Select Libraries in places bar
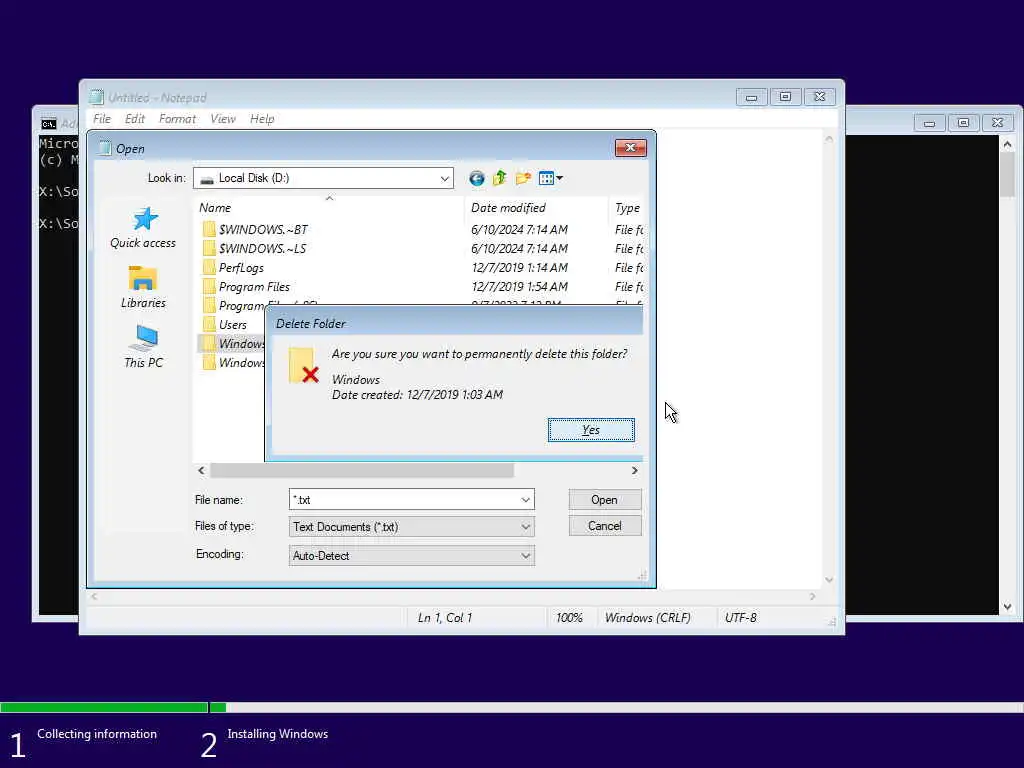 click(x=143, y=287)
